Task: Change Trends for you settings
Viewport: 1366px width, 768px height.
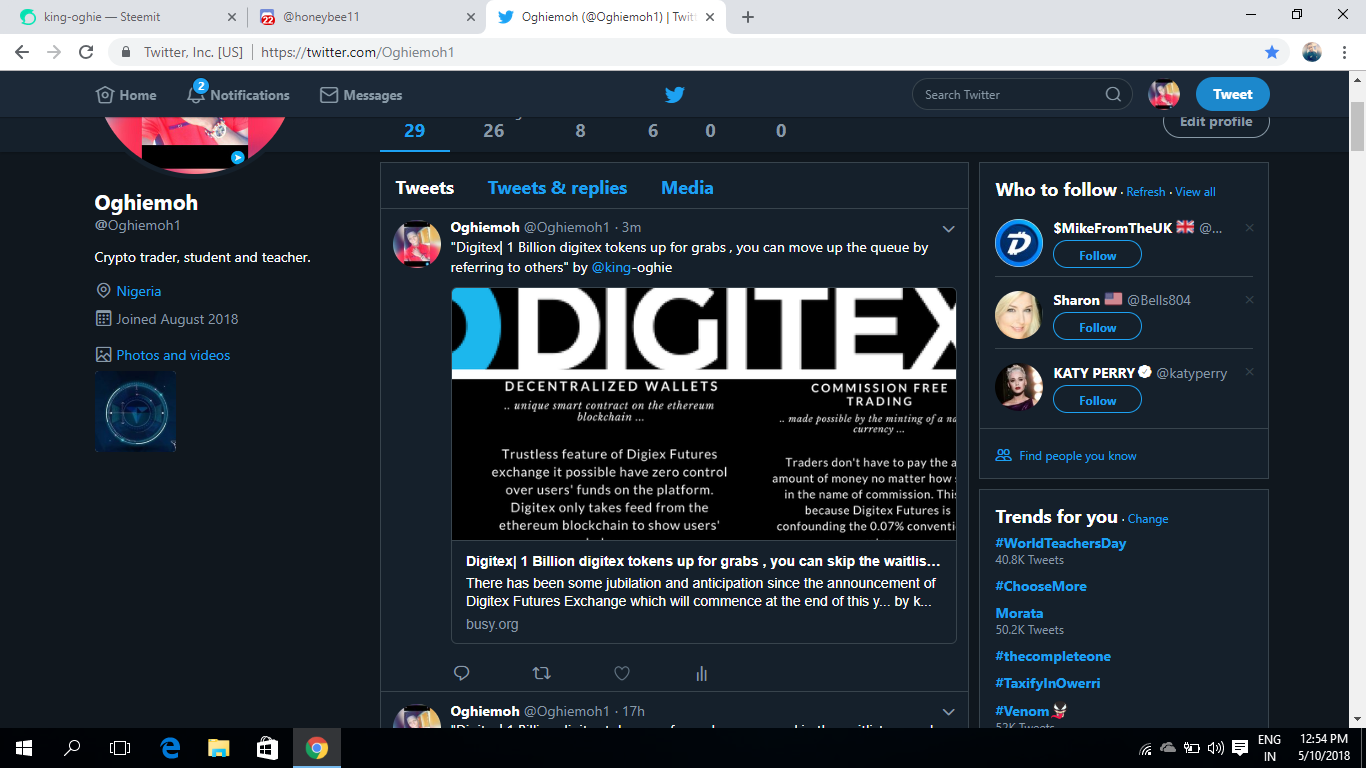Action: (1148, 519)
